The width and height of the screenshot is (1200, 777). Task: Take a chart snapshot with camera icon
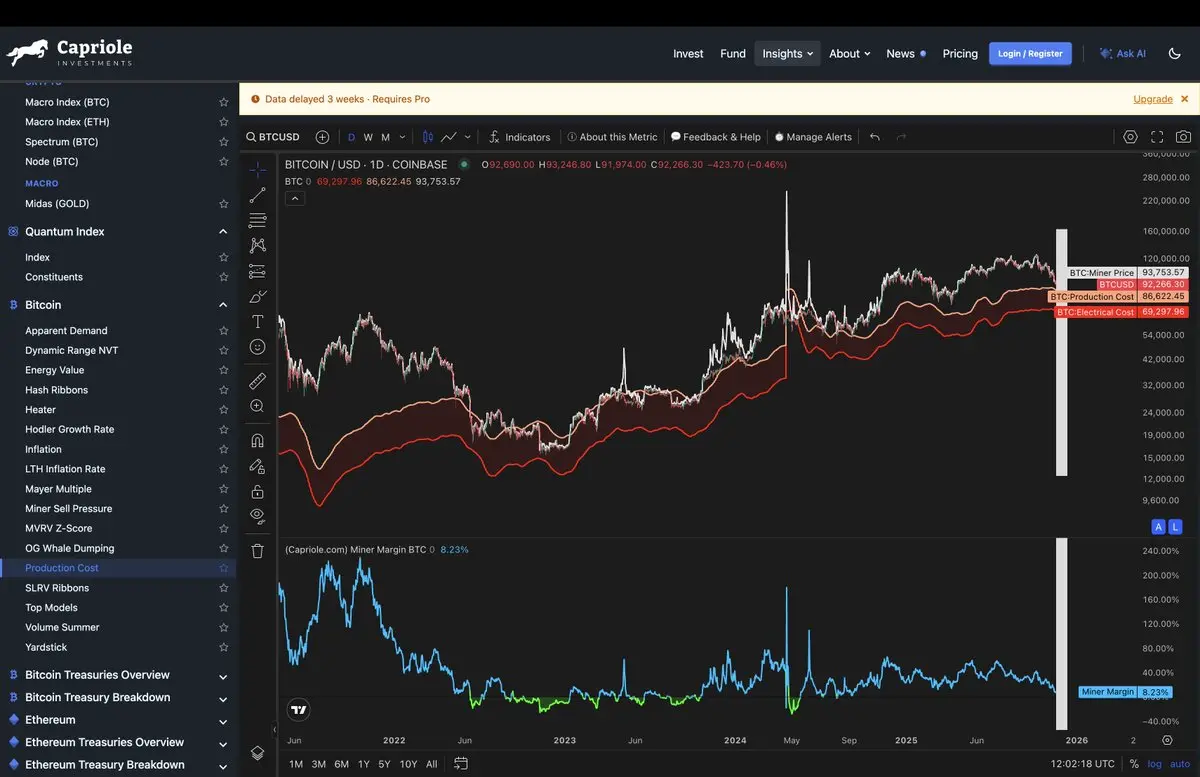(1183, 137)
